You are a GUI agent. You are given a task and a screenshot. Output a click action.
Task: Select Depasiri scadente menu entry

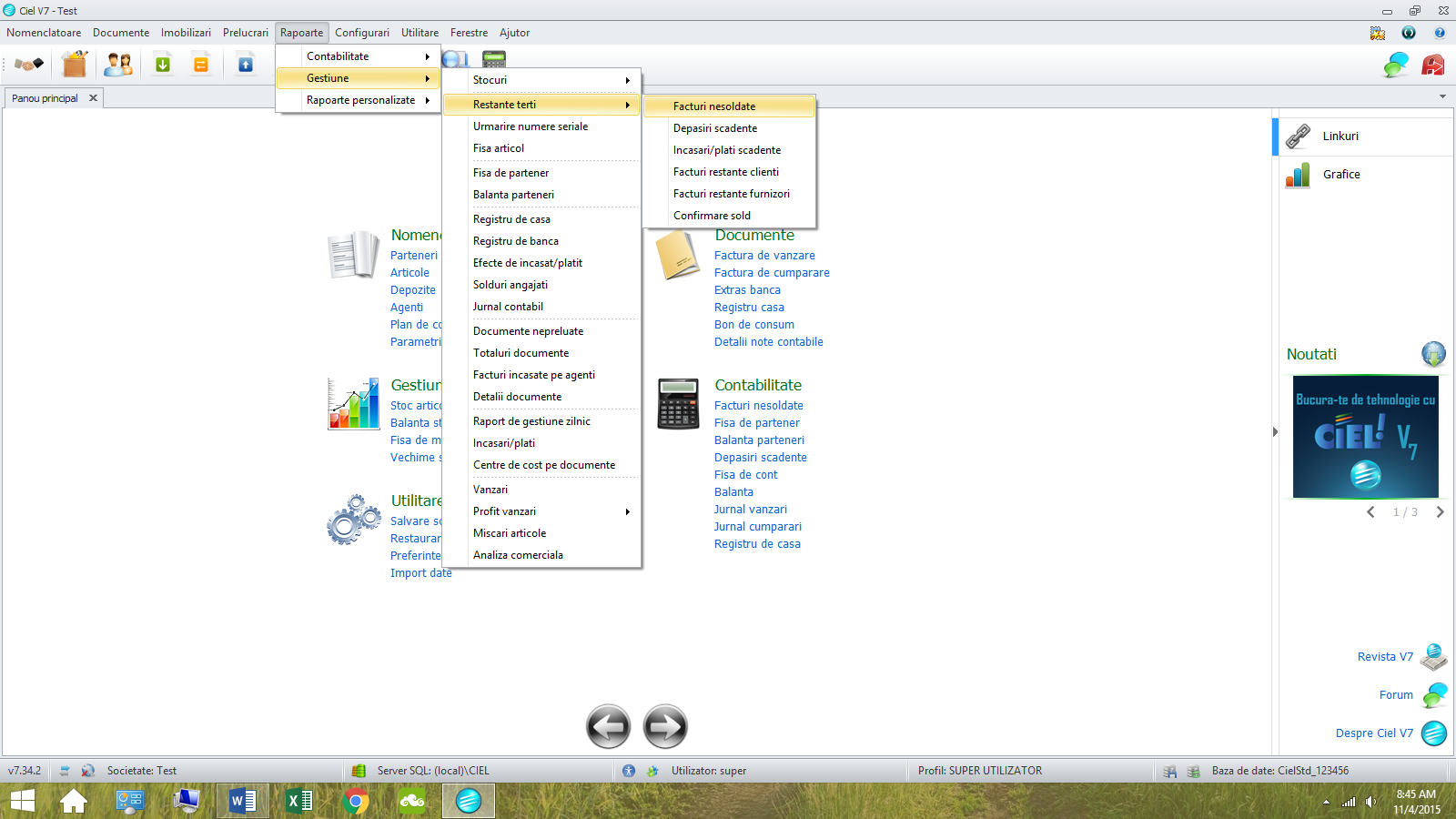(729, 128)
